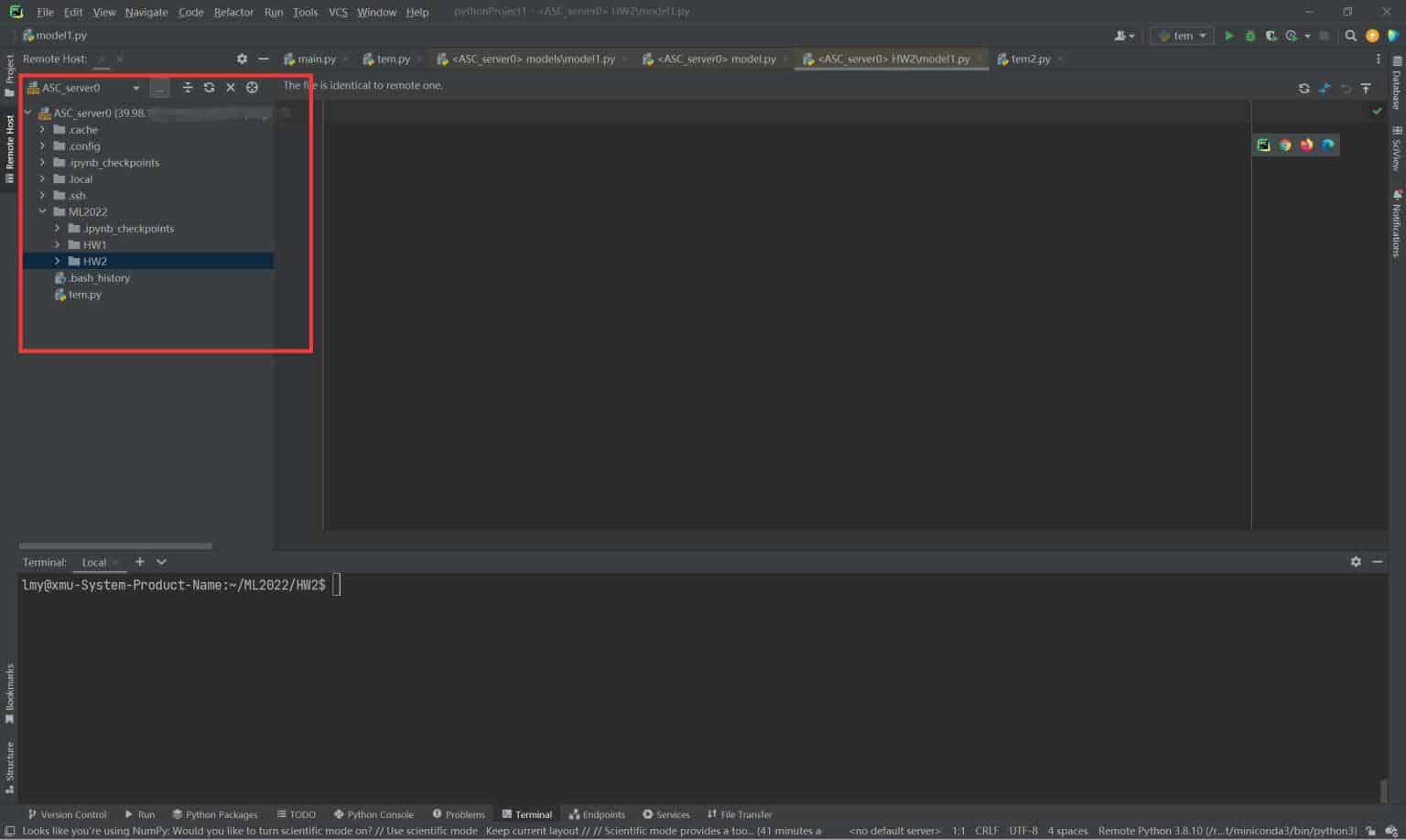
Task: Expand the HW1 folder
Action: 57,245
